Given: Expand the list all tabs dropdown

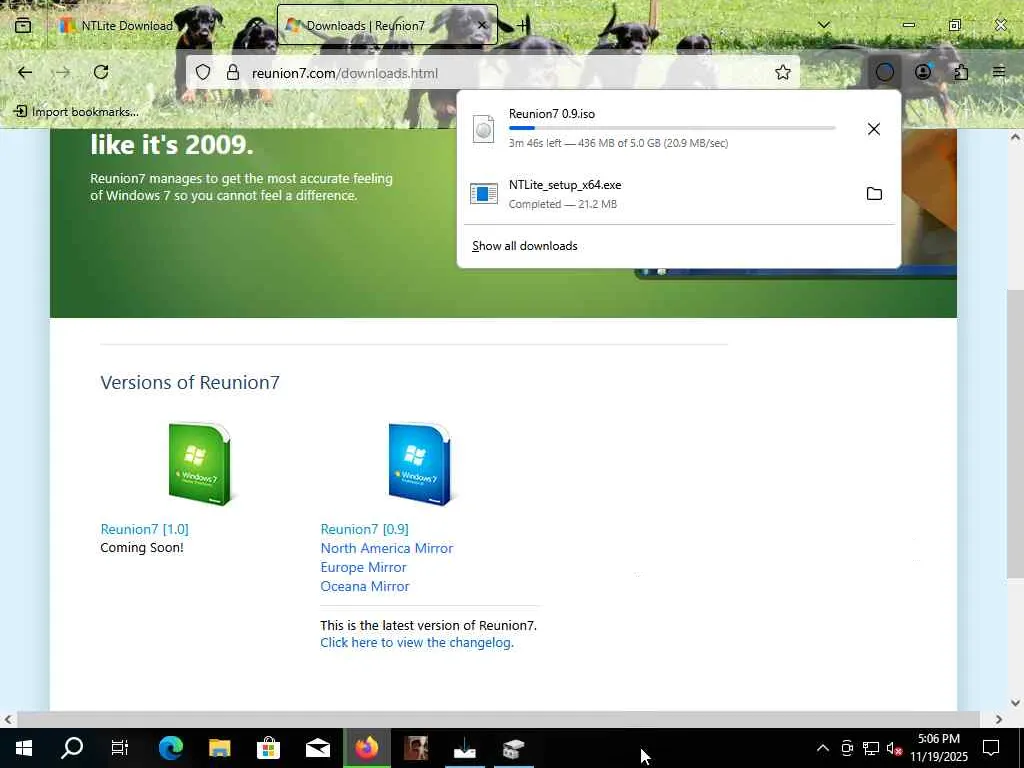Looking at the screenshot, I should (x=824, y=25).
